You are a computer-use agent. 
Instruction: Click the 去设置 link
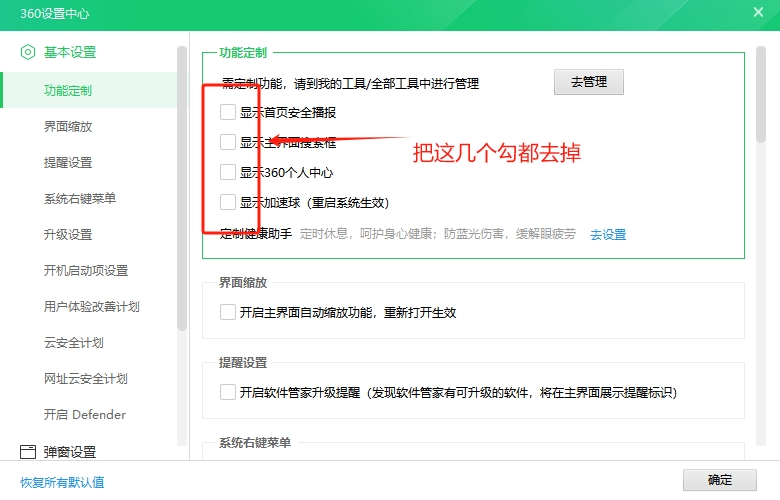(608, 234)
